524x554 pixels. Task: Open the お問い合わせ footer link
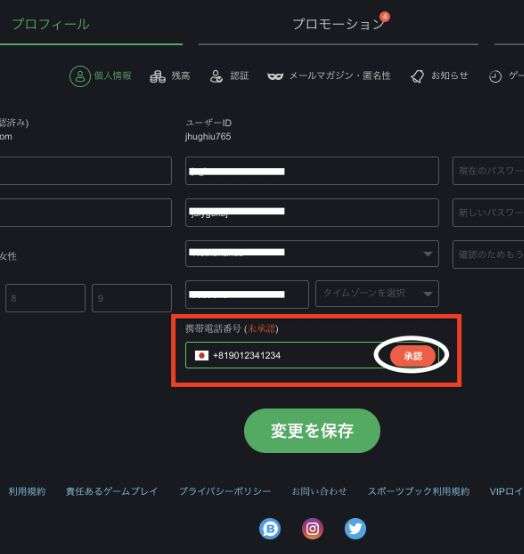pos(319,491)
